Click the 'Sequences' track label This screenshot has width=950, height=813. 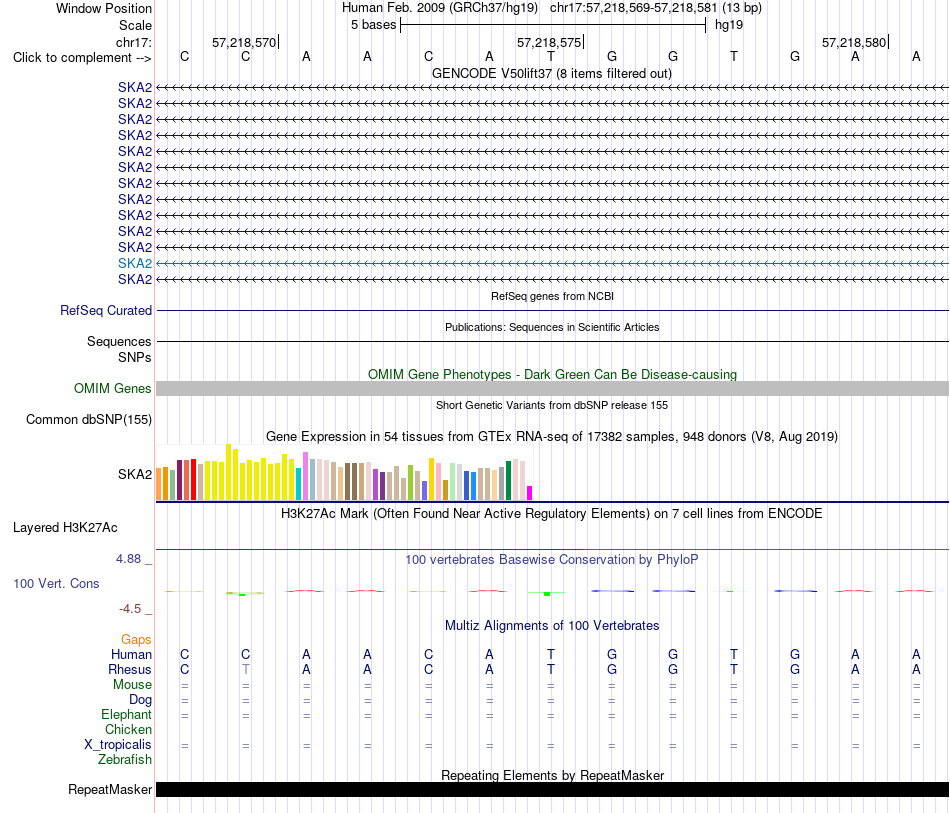tap(119, 342)
